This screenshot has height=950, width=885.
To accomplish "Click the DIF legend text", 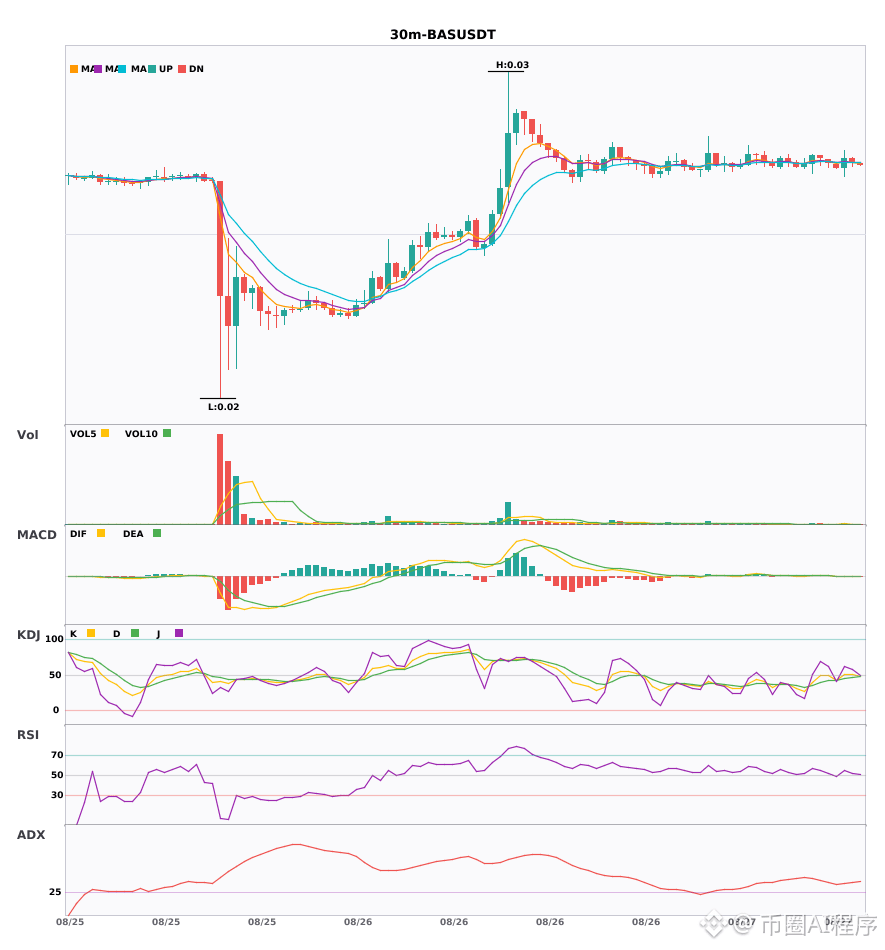I will (x=78, y=534).
